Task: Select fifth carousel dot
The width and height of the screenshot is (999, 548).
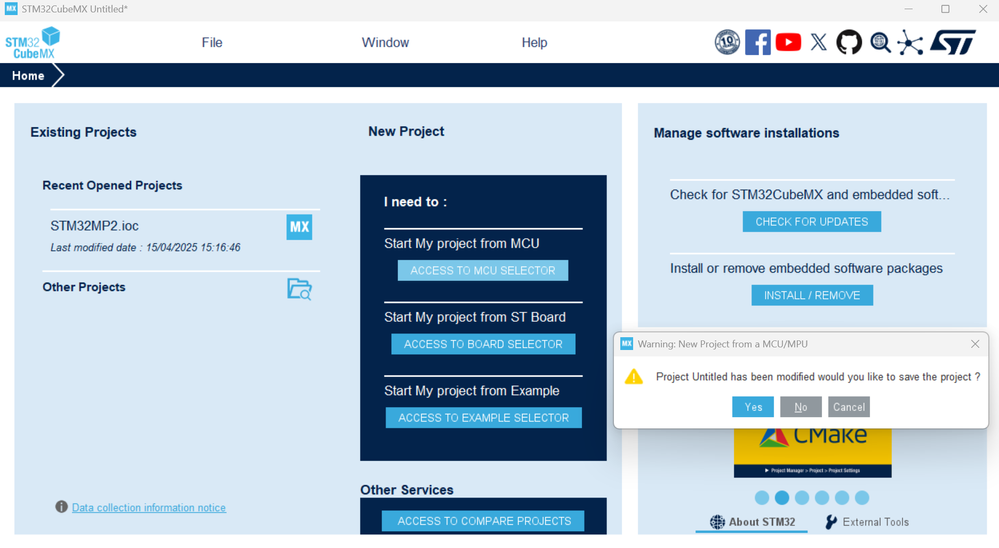Action: [x=842, y=498]
